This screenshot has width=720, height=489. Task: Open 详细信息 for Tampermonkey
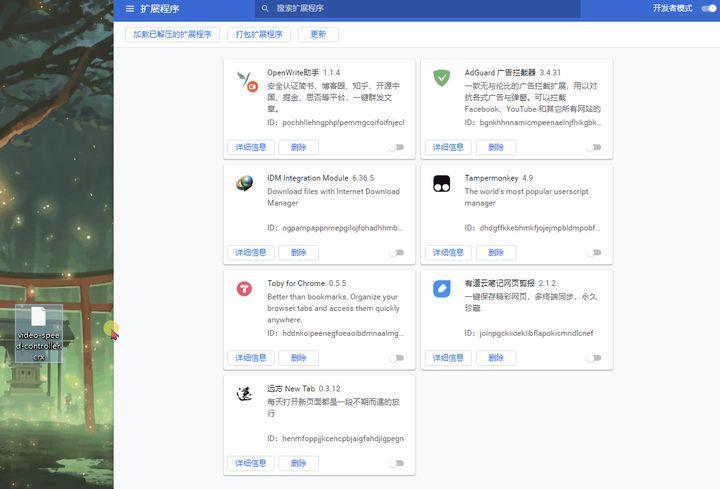(x=448, y=253)
